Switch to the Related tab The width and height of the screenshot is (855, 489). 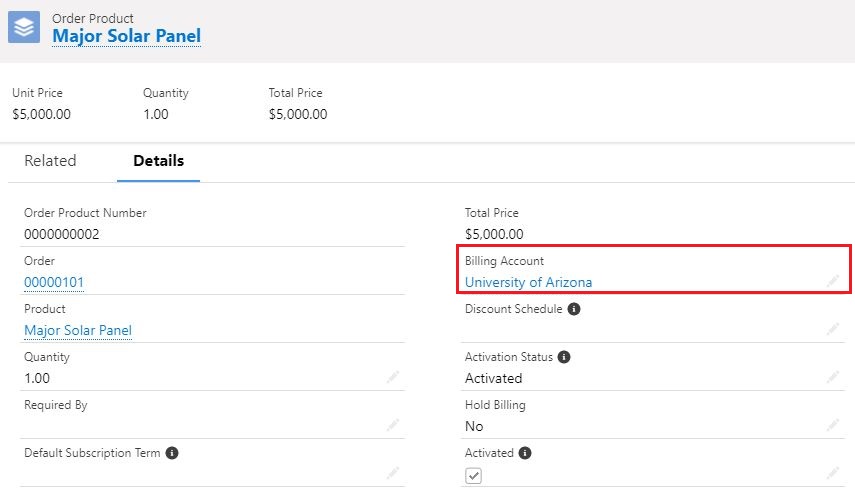coord(50,161)
